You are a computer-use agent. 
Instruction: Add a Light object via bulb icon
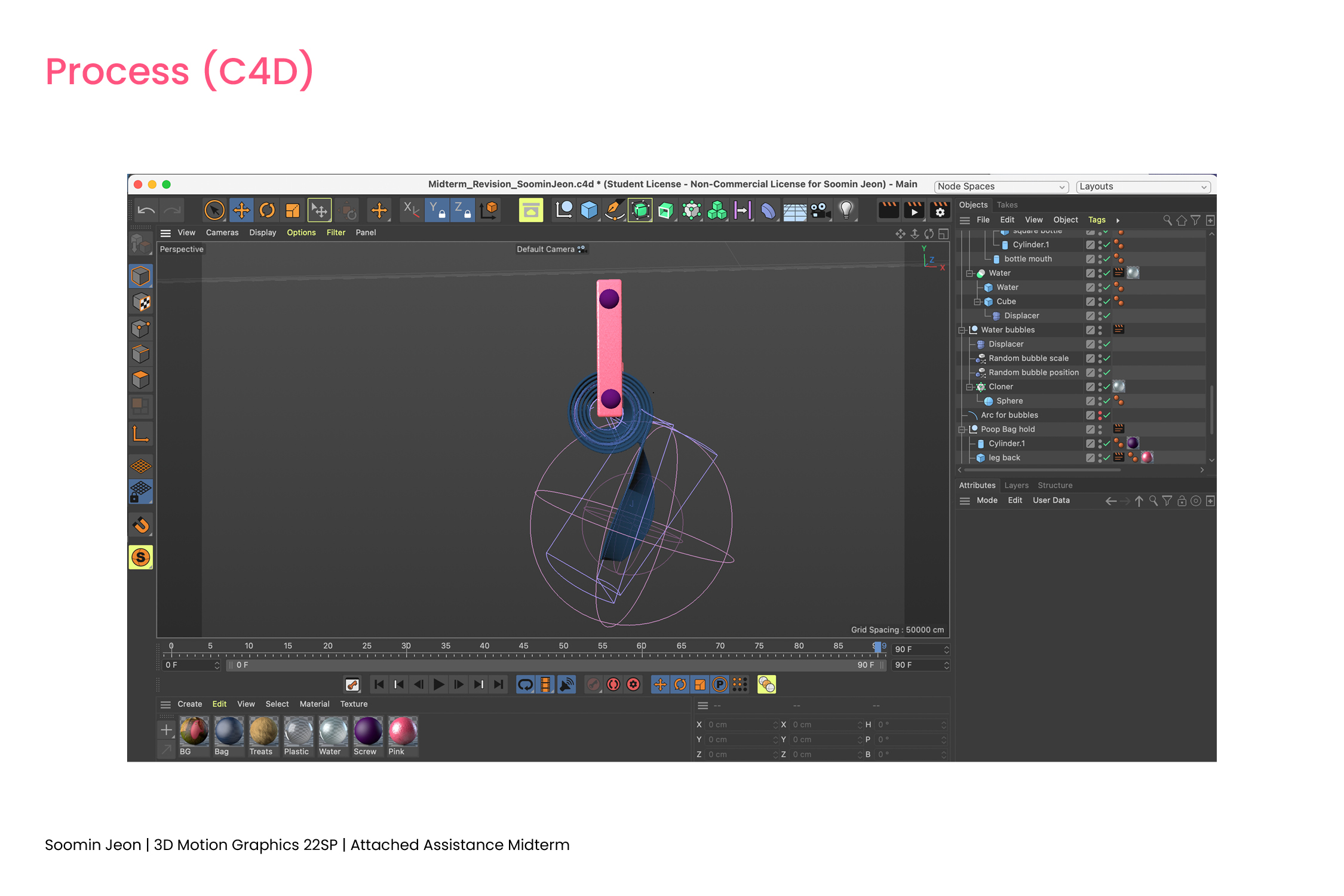[846, 210]
